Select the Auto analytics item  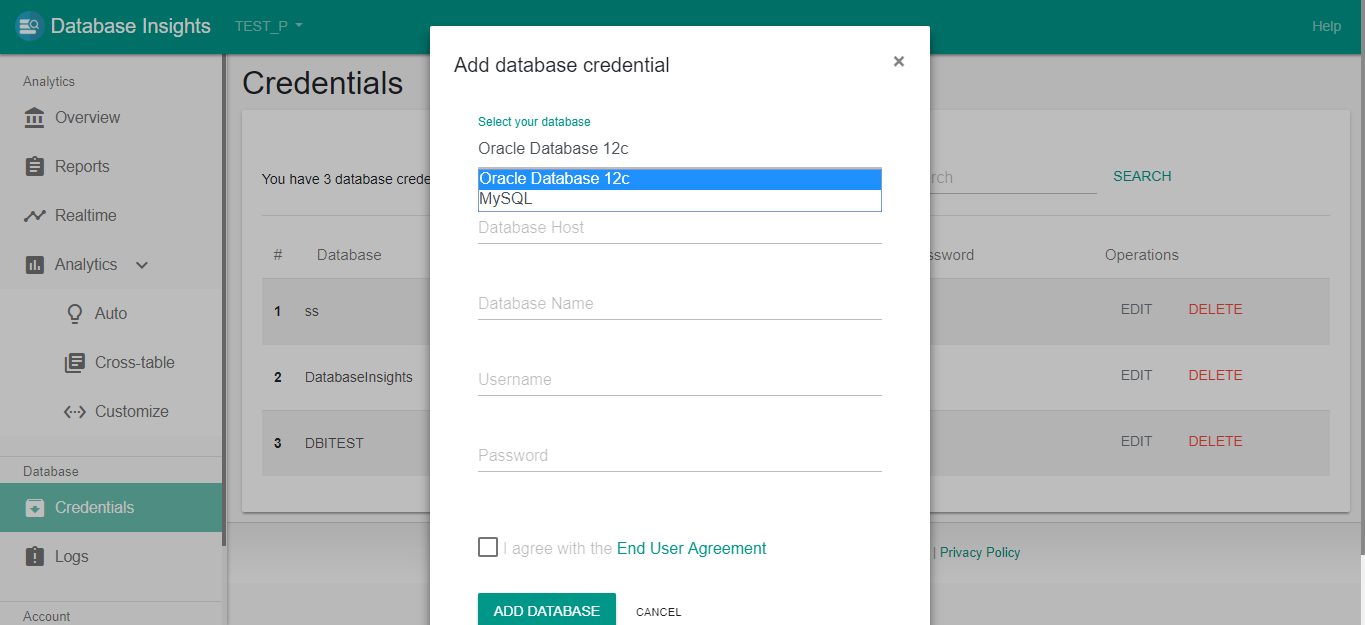pyautogui.click(x=110, y=314)
